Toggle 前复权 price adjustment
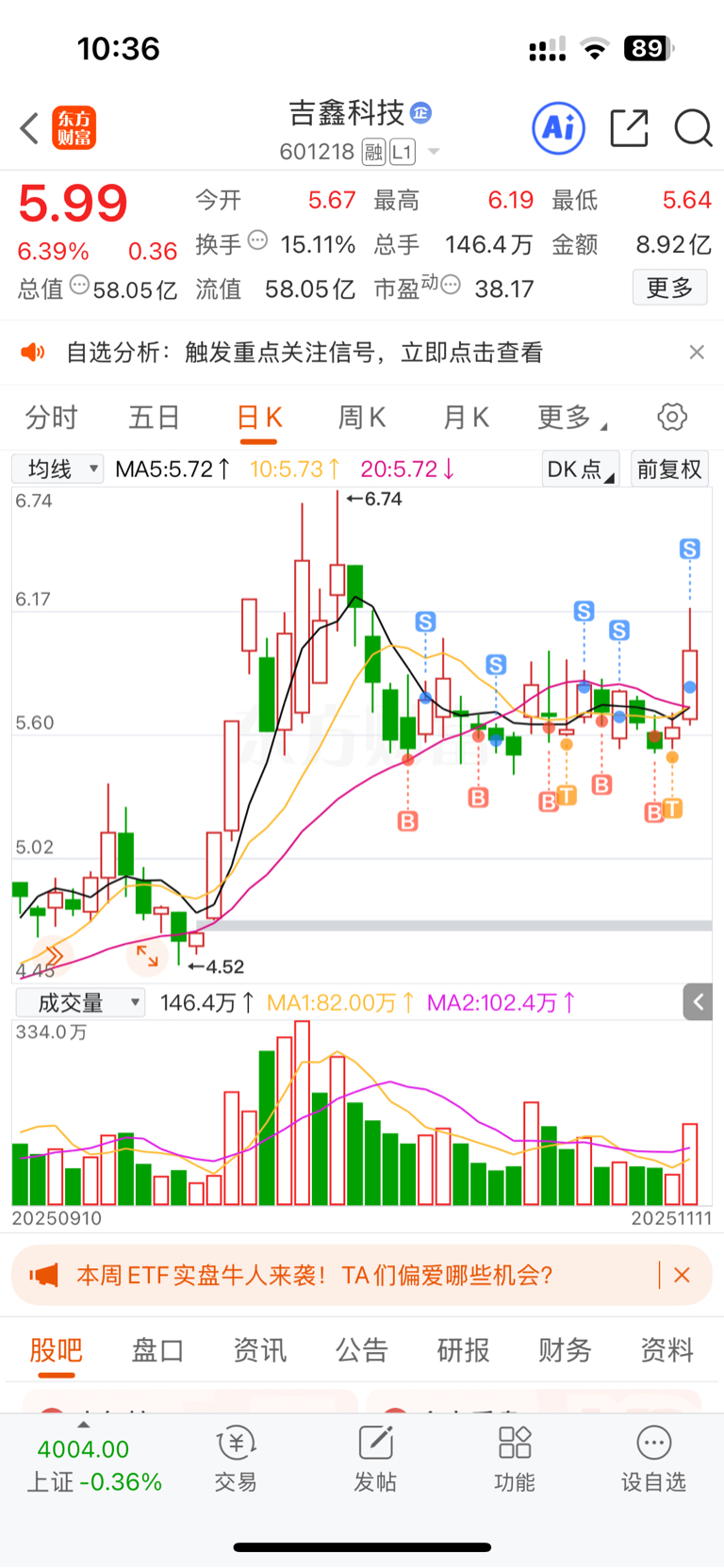 coord(669,469)
